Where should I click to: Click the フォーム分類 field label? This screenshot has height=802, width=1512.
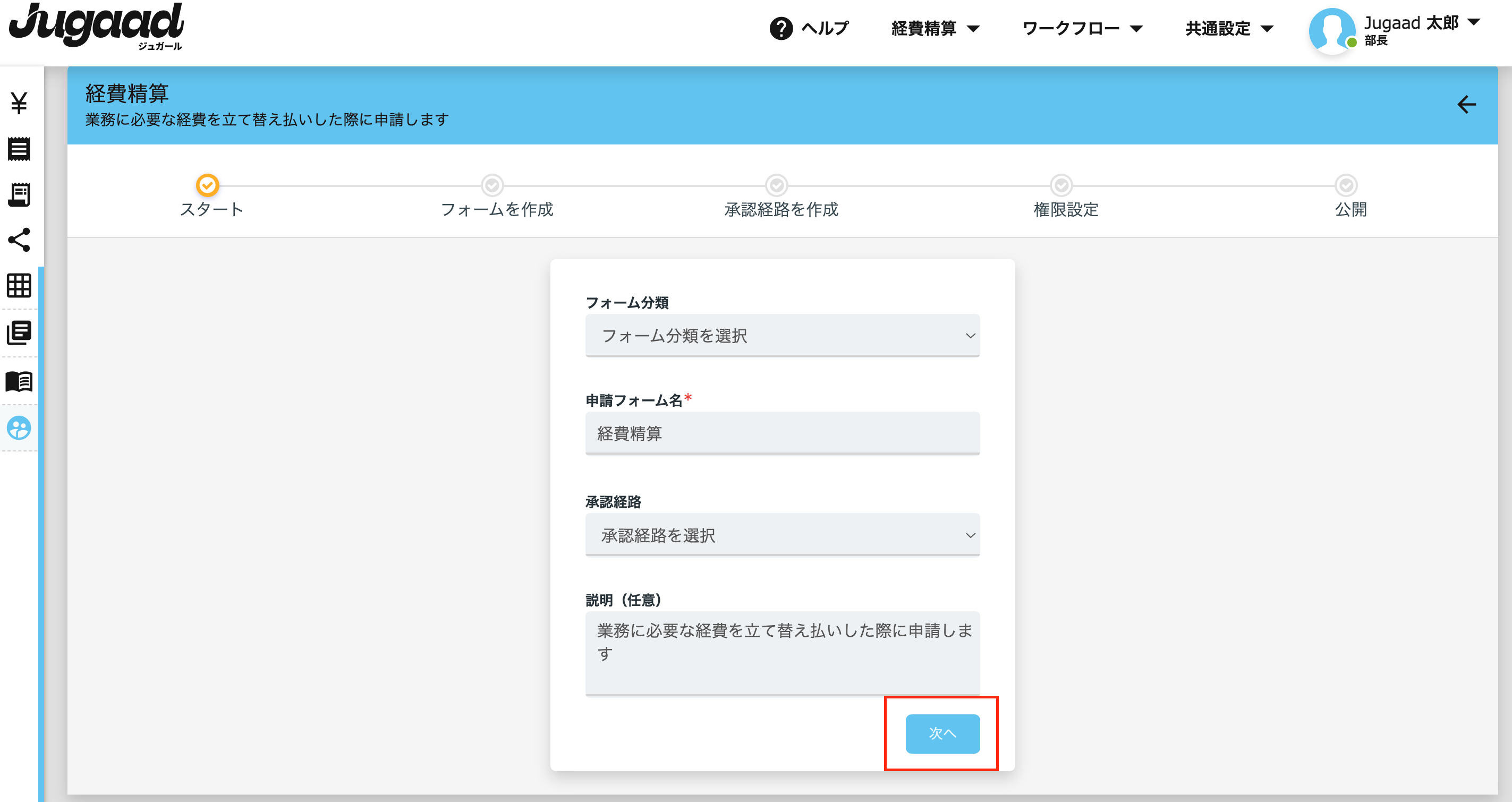(x=627, y=302)
